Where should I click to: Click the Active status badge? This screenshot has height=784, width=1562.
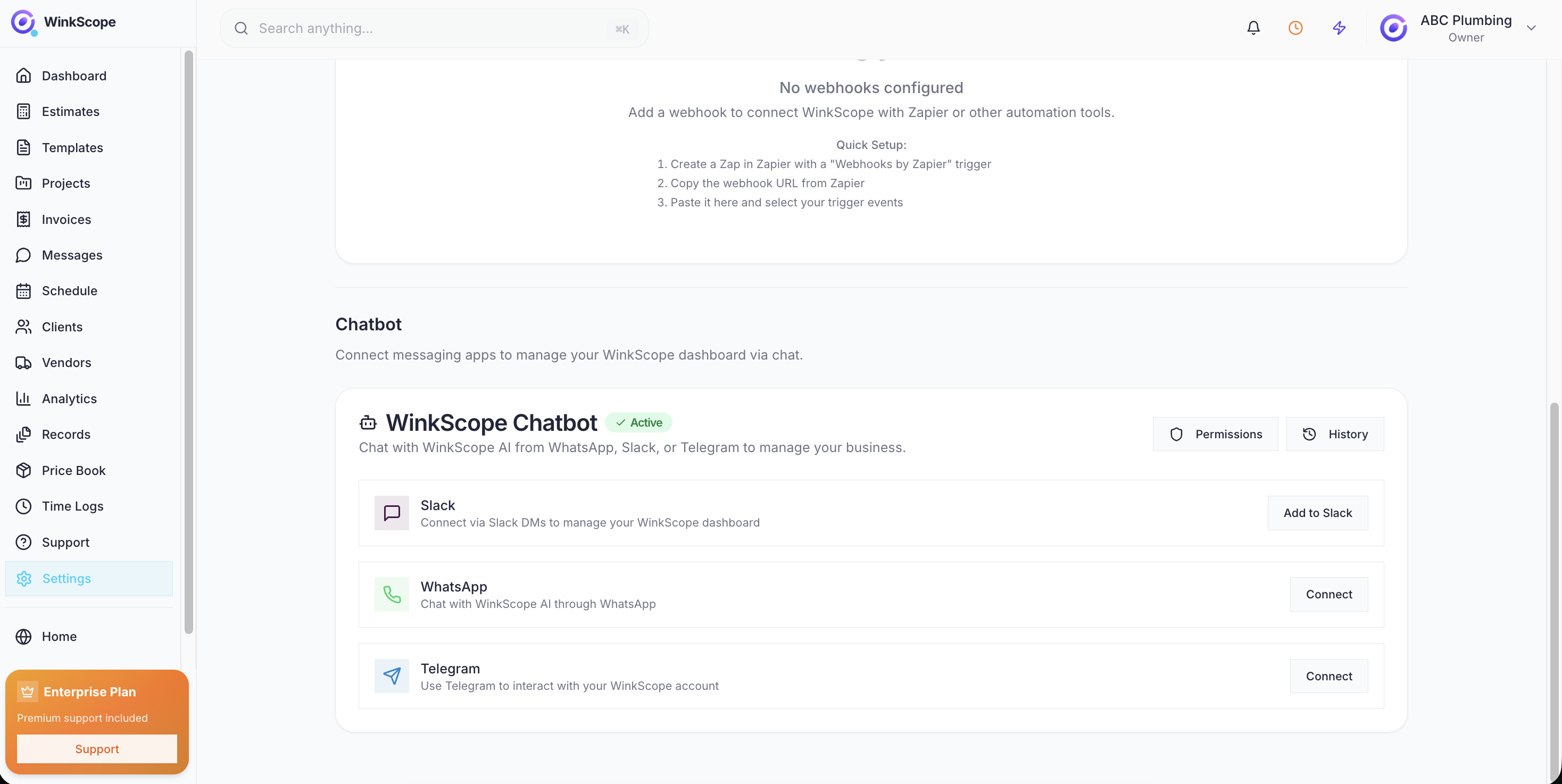coord(638,423)
